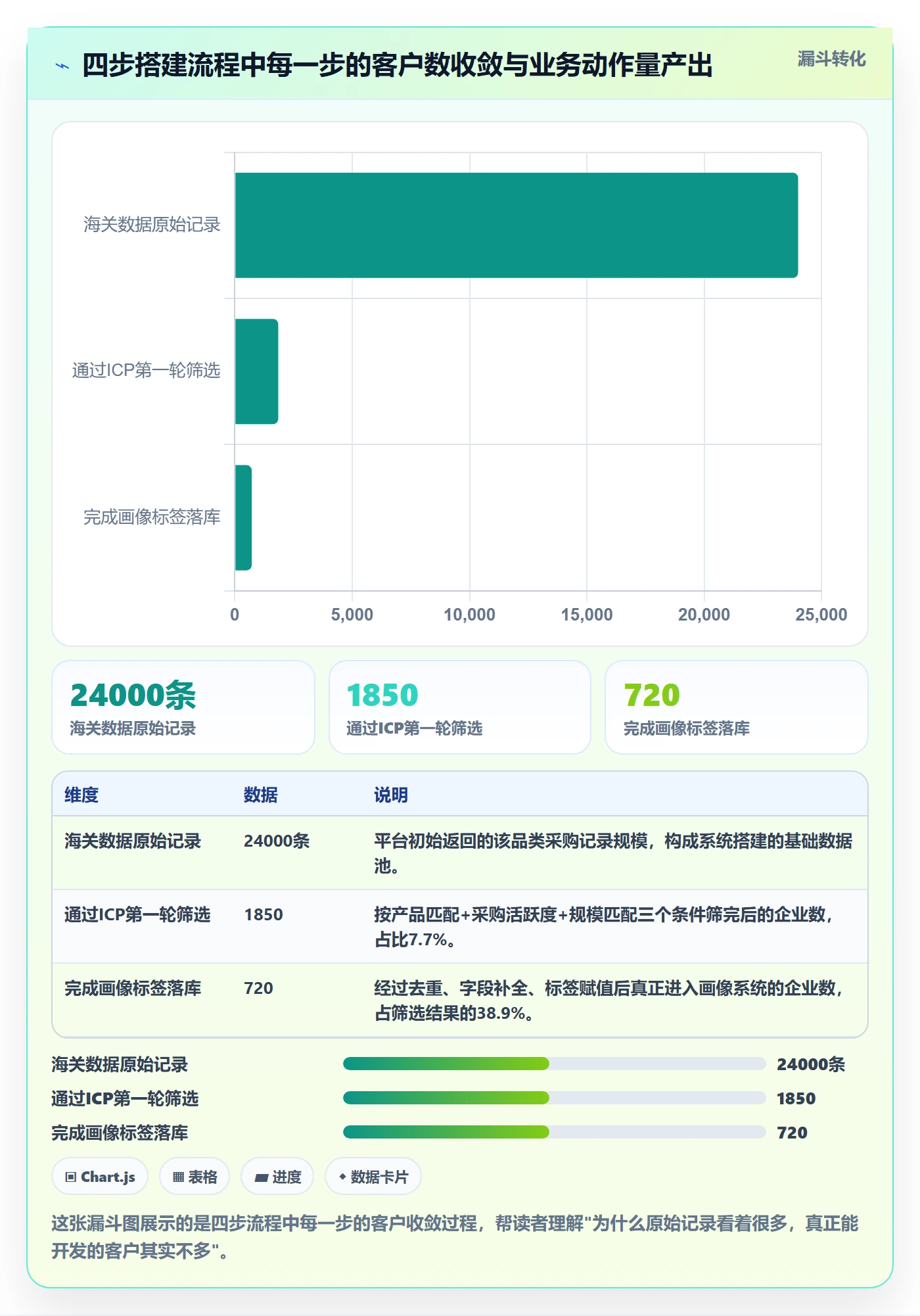Click the 10,000 axis label
920x1316 pixels.
coord(469,615)
